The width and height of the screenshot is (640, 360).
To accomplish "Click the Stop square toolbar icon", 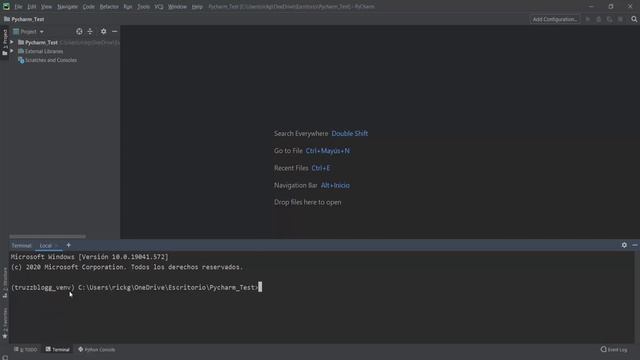I will click(620, 19).
